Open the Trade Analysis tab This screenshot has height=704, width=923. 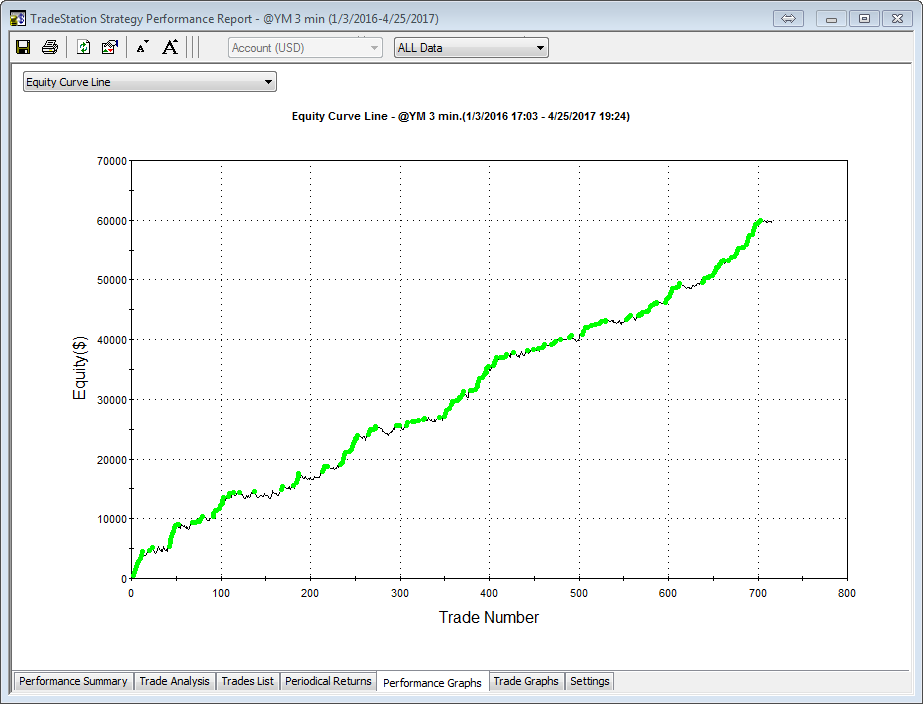tap(174, 681)
